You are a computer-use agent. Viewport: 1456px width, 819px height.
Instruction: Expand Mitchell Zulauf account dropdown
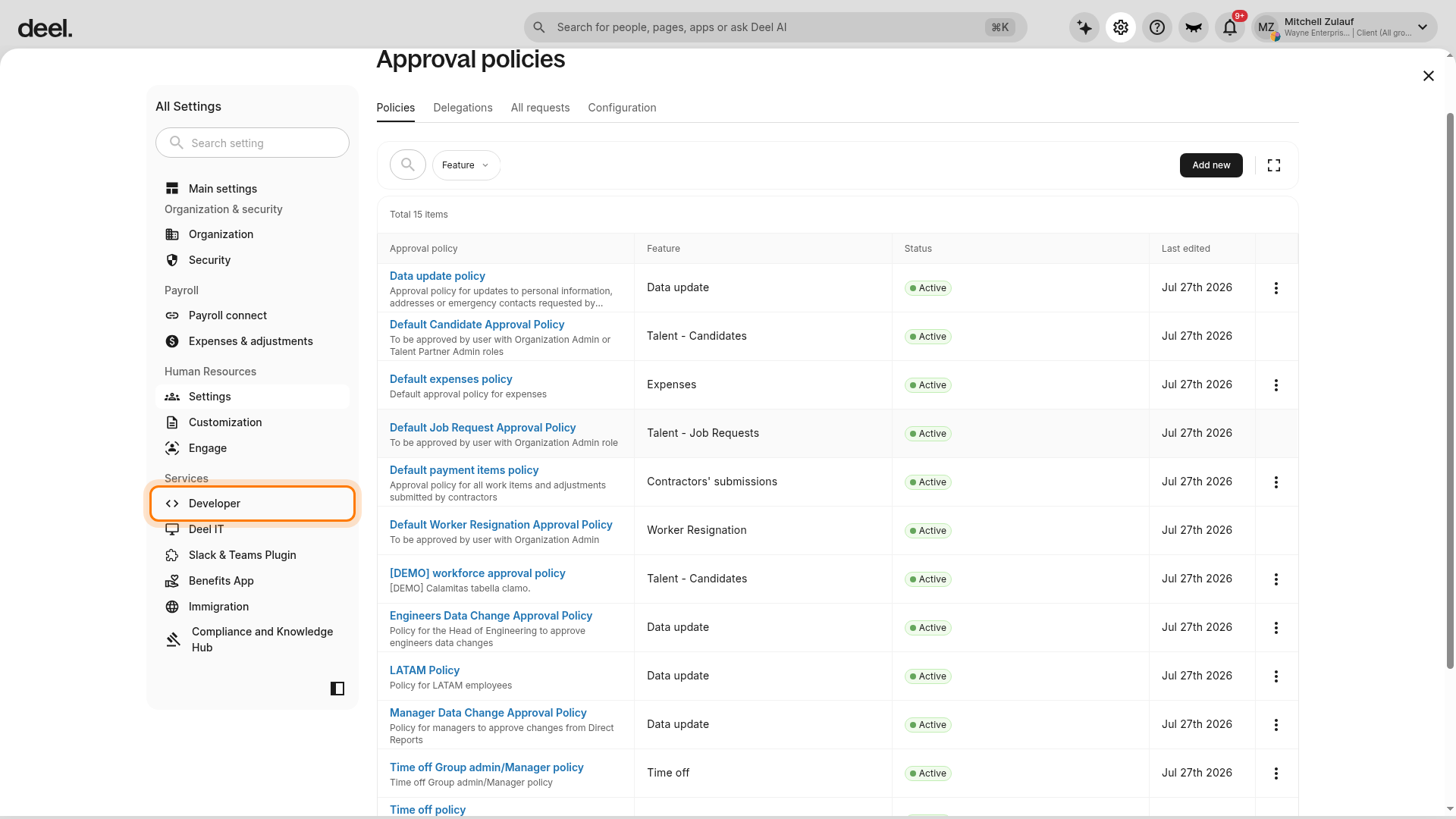[x=1345, y=27]
